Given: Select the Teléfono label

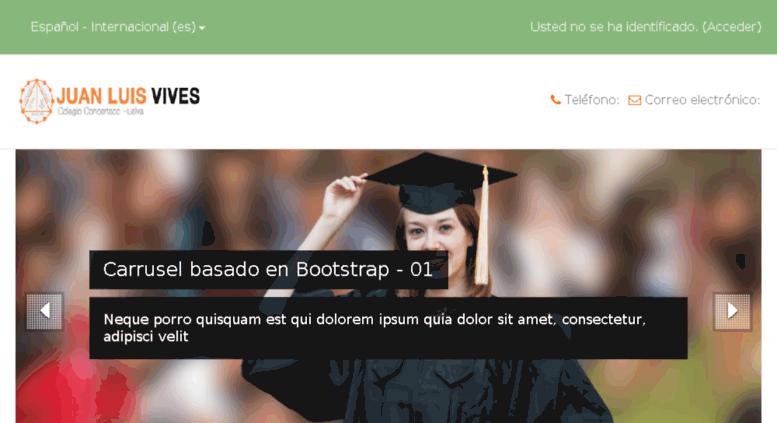Looking at the screenshot, I should pyautogui.click(x=592, y=100).
